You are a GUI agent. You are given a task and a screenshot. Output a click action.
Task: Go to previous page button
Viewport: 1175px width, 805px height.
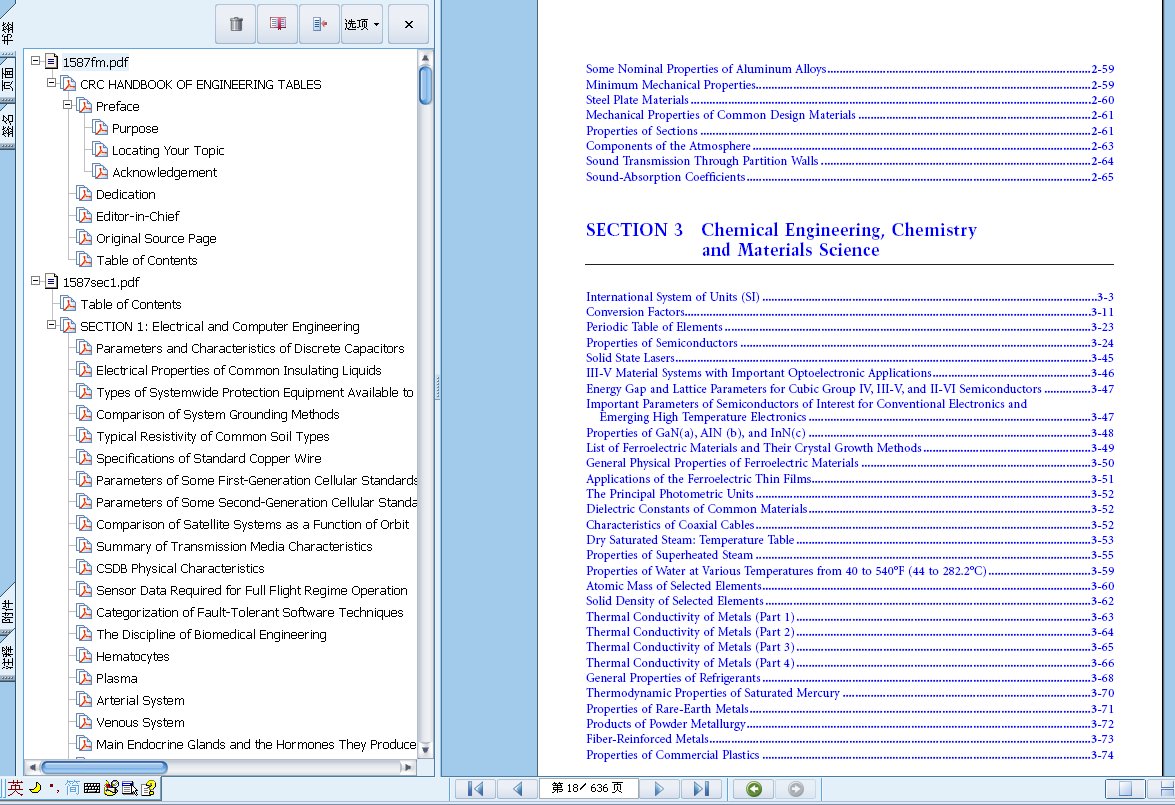[517, 789]
